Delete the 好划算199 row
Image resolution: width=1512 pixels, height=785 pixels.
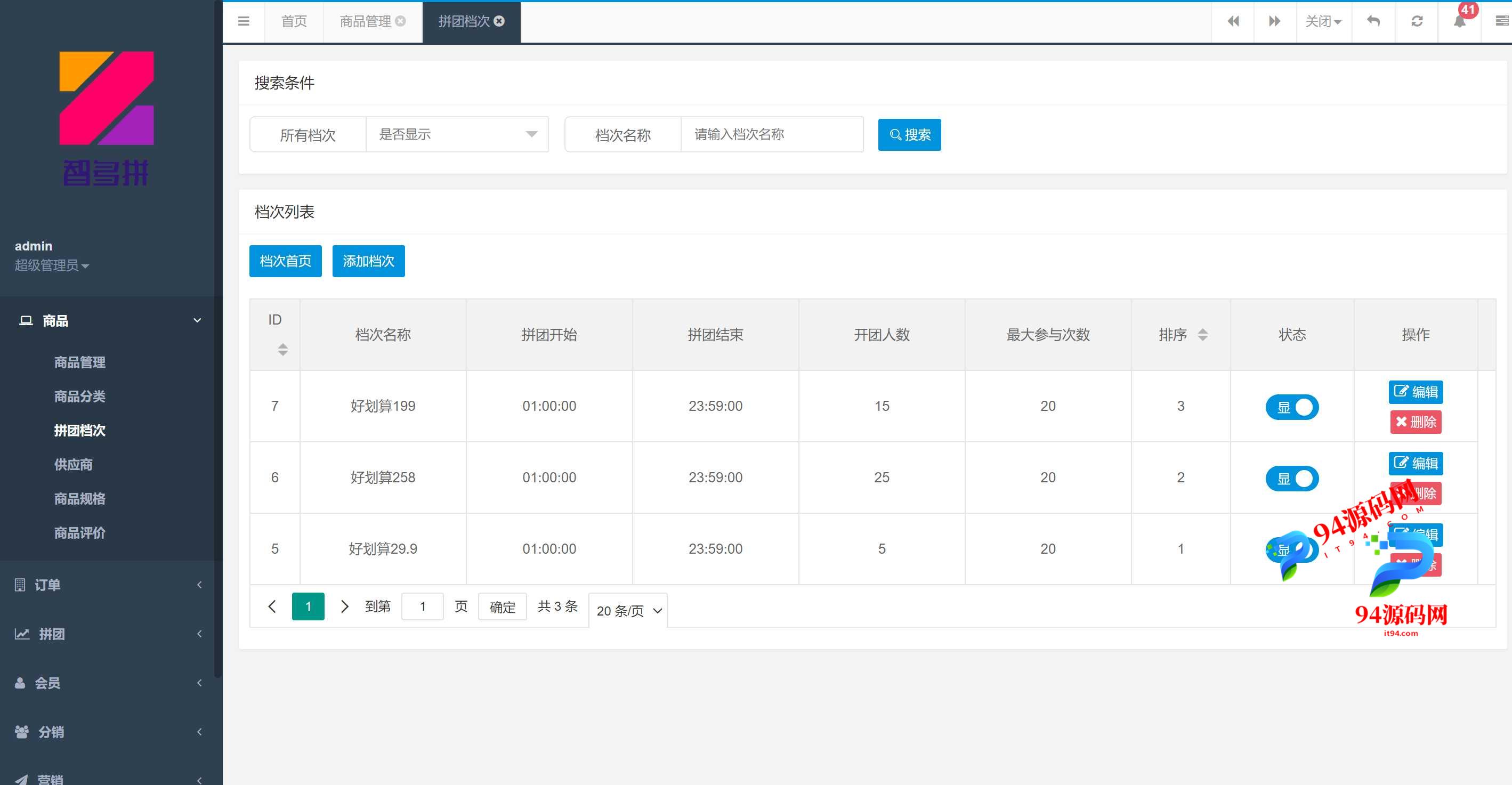1415,422
